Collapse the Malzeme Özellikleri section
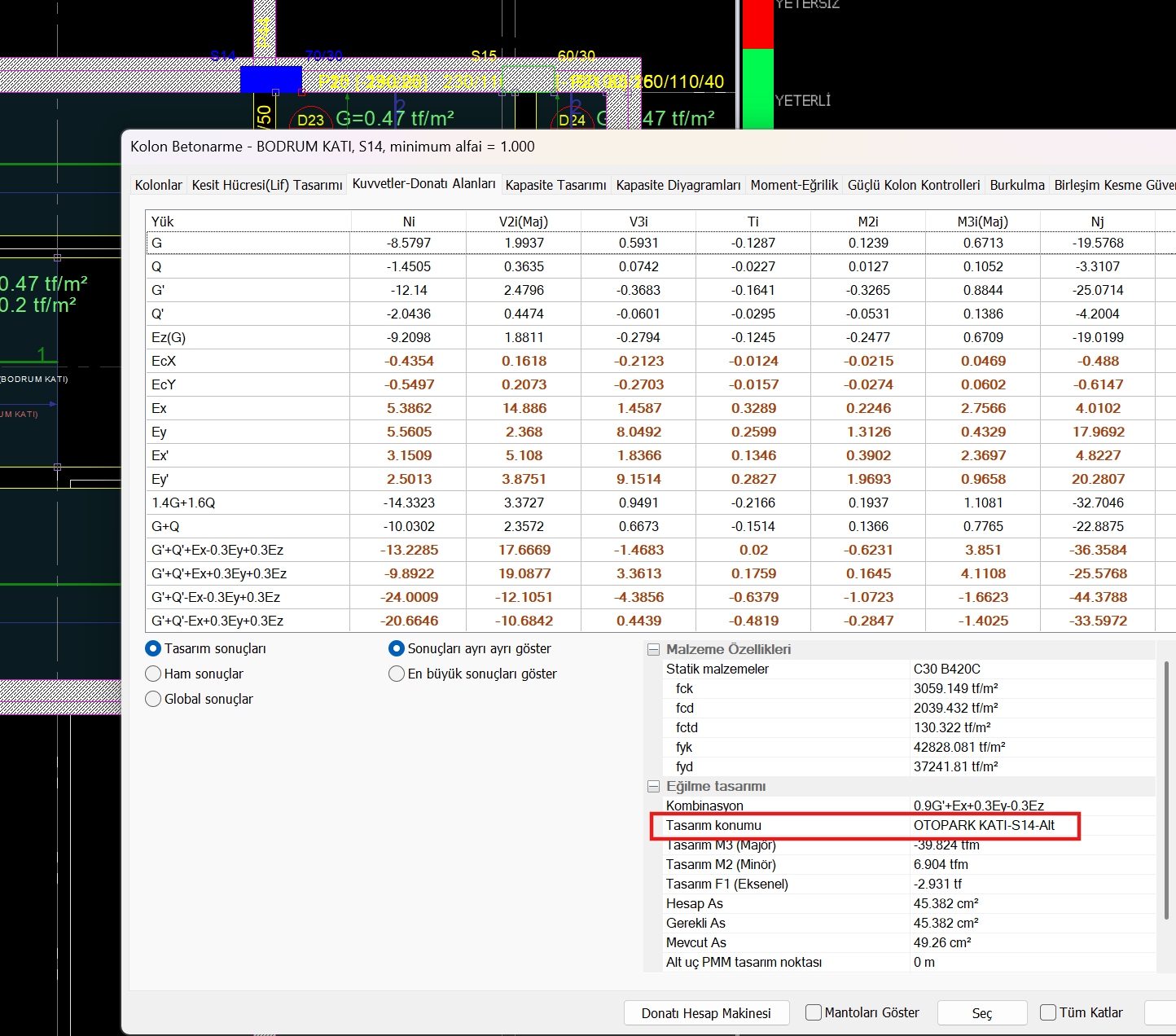 point(653,649)
